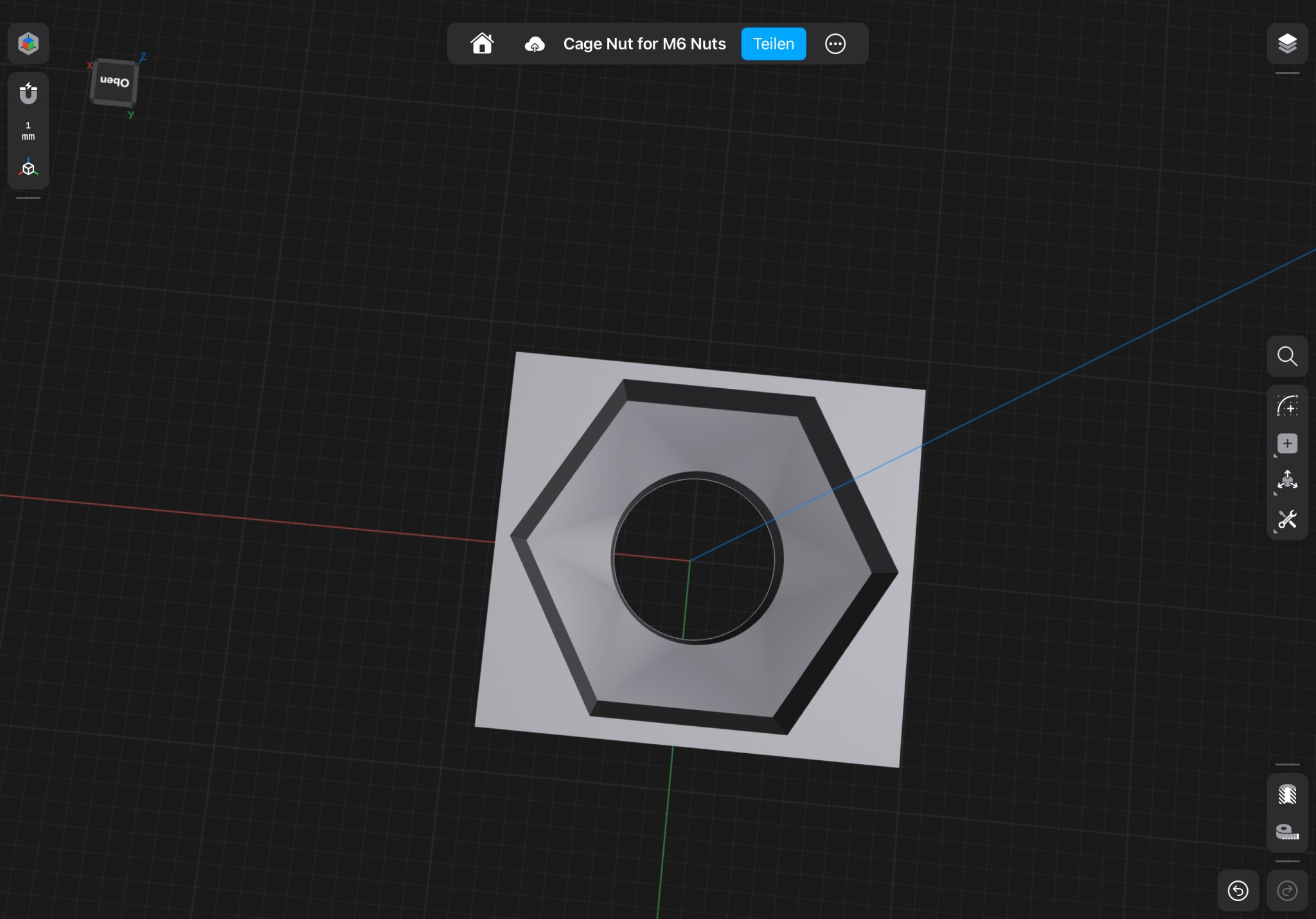This screenshot has width=1316, height=919.
Task: Expand the Transform tools menu
Action: click(1287, 481)
